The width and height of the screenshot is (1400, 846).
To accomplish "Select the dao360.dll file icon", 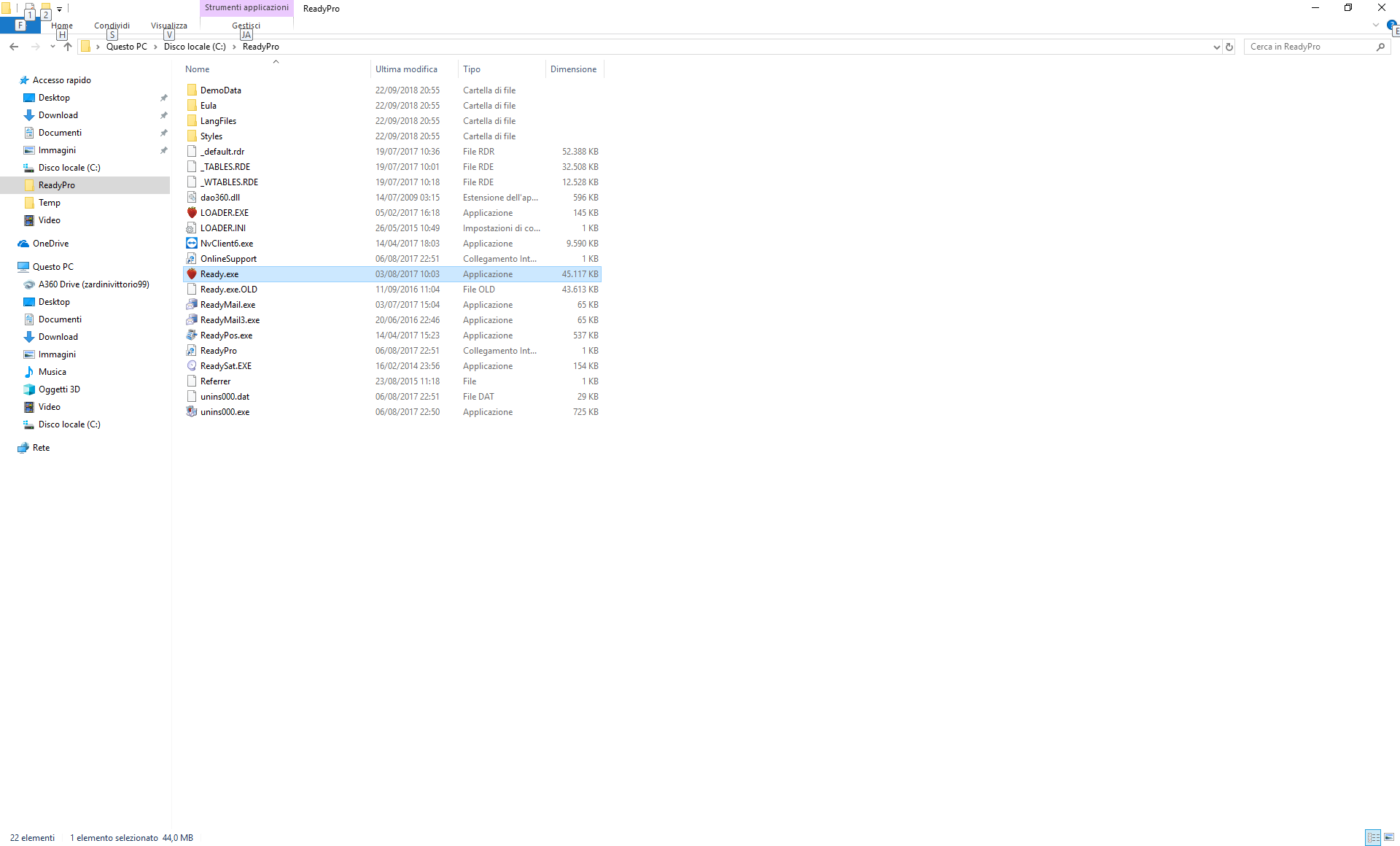I will click(x=192, y=198).
